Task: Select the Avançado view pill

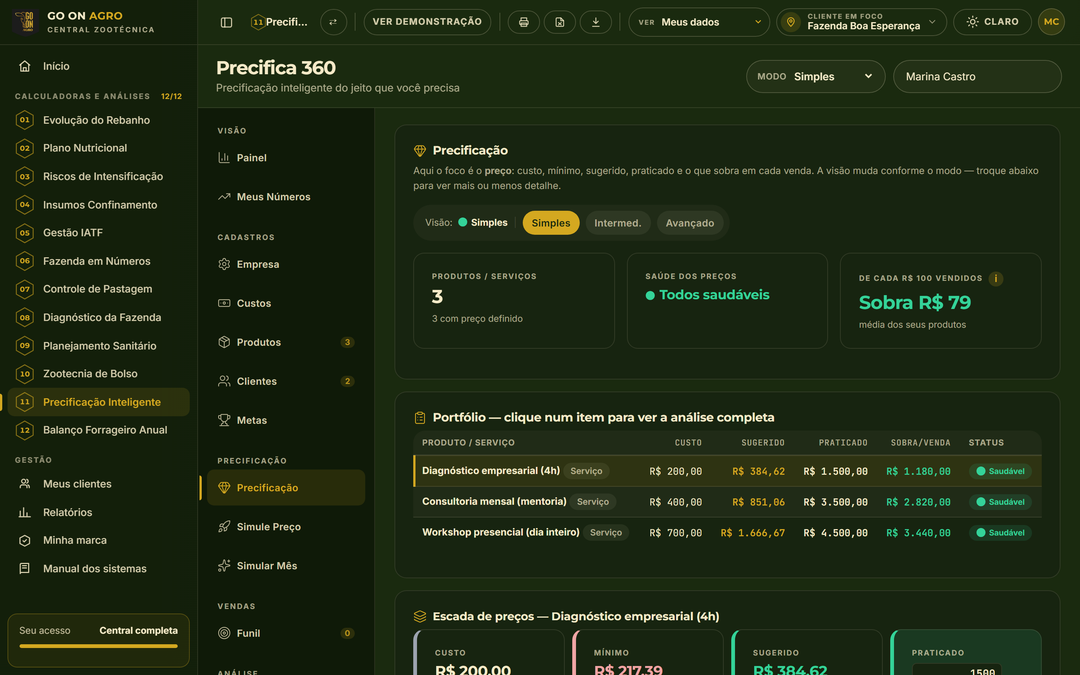Action: coord(689,223)
